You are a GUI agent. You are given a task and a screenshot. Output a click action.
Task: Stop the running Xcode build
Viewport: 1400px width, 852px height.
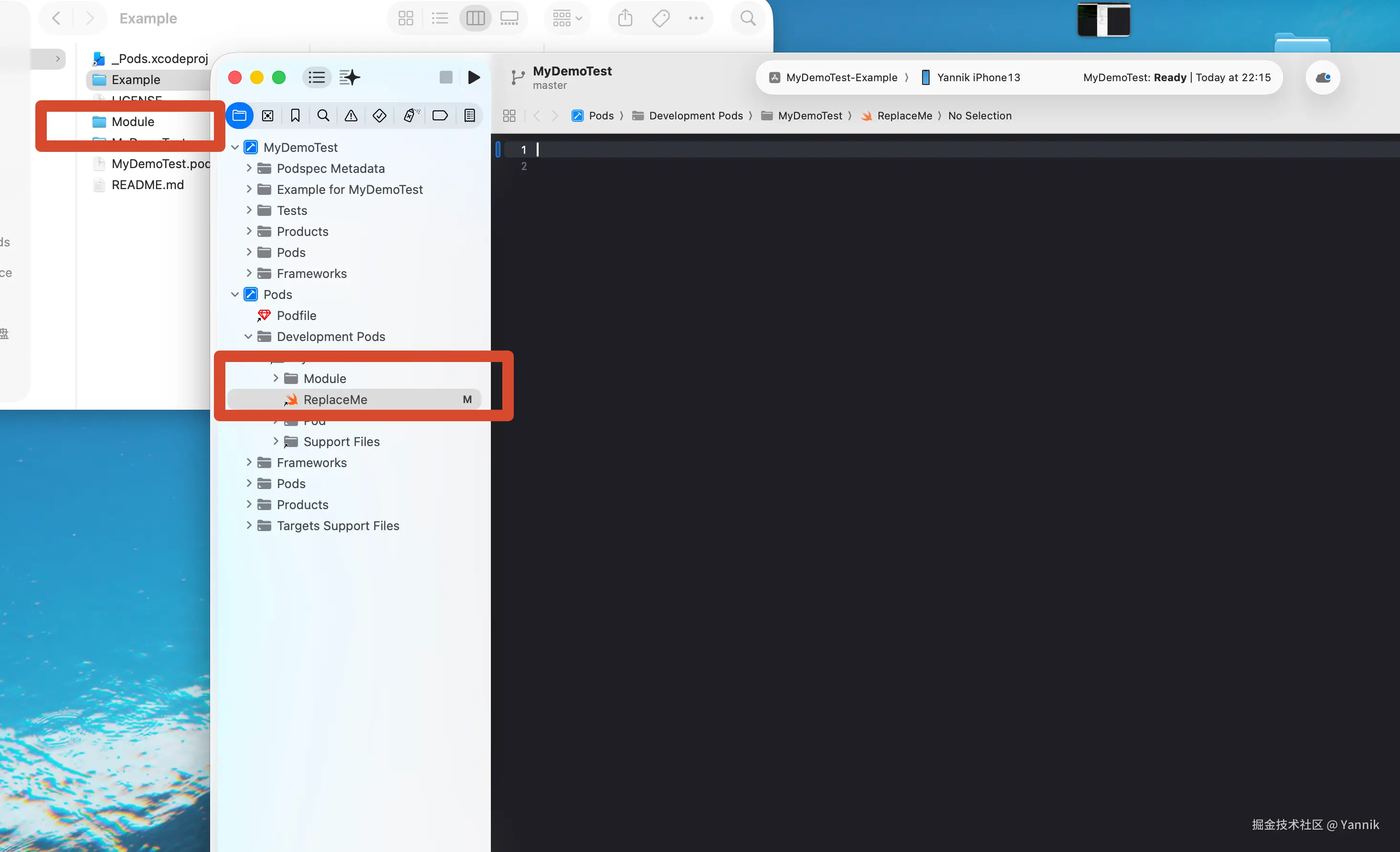[x=446, y=77]
